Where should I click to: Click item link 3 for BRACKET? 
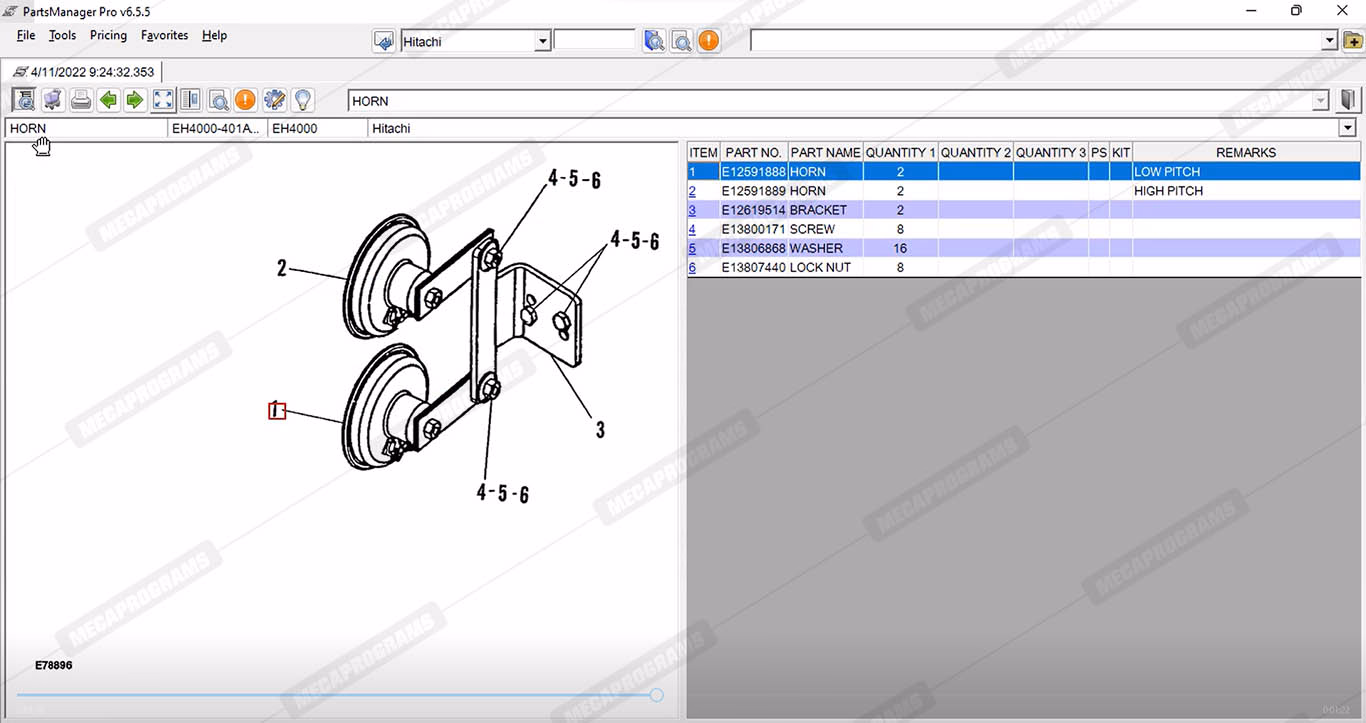point(692,210)
